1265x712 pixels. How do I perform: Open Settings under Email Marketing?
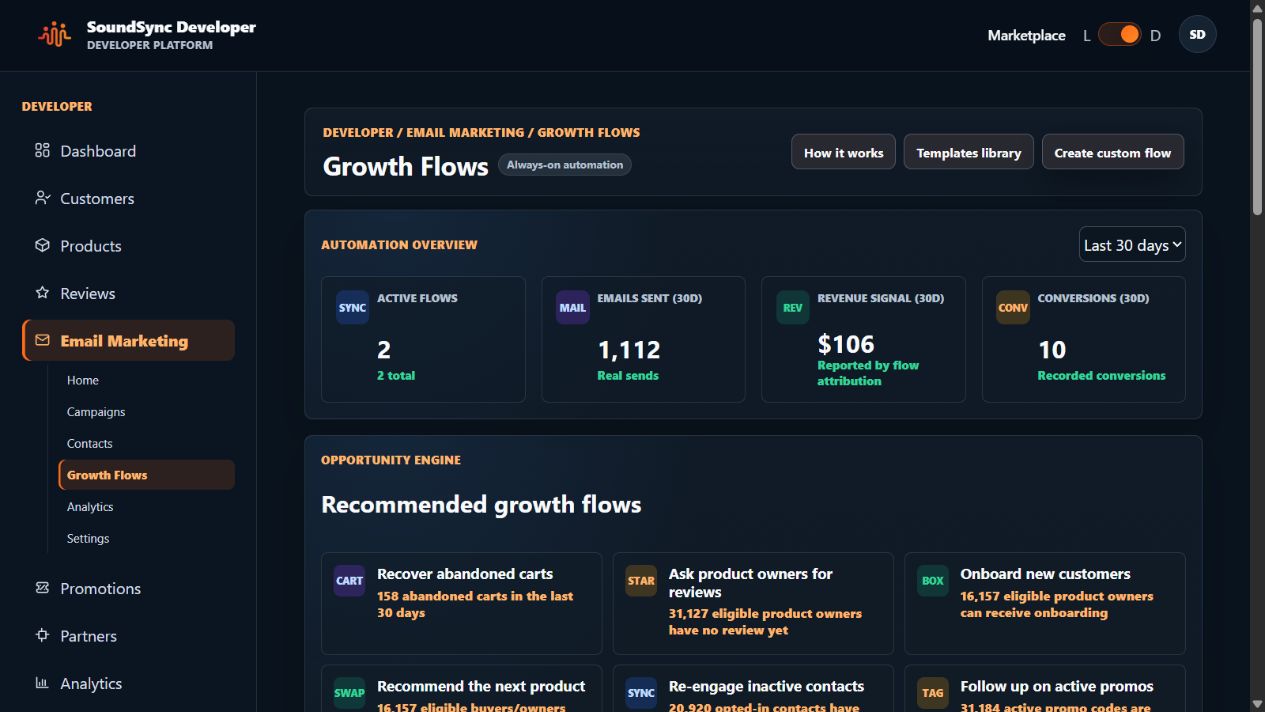pyautogui.click(x=146, y=538)
